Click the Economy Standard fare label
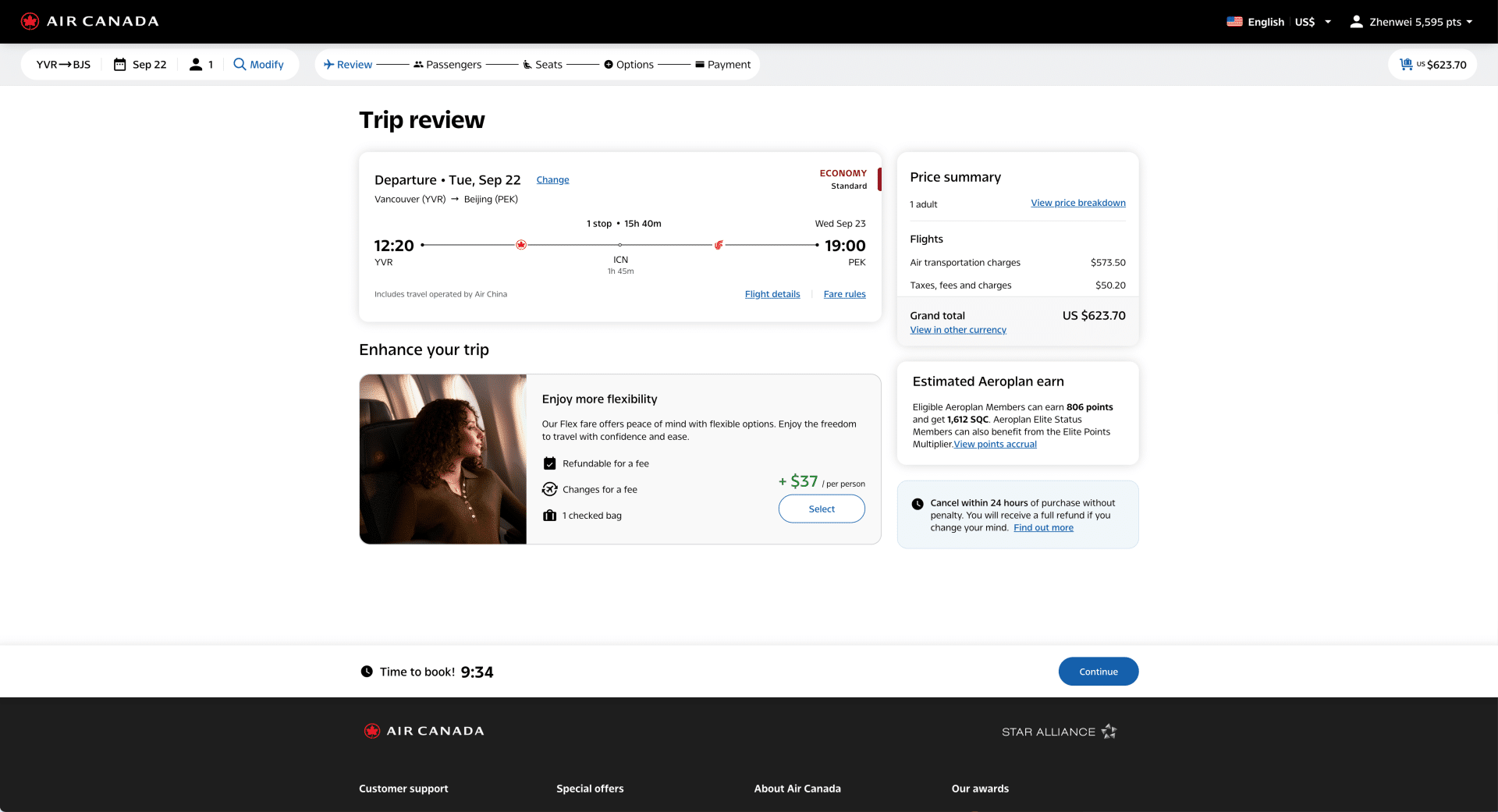Screen dimensions: 1498x812 [843, 179]
